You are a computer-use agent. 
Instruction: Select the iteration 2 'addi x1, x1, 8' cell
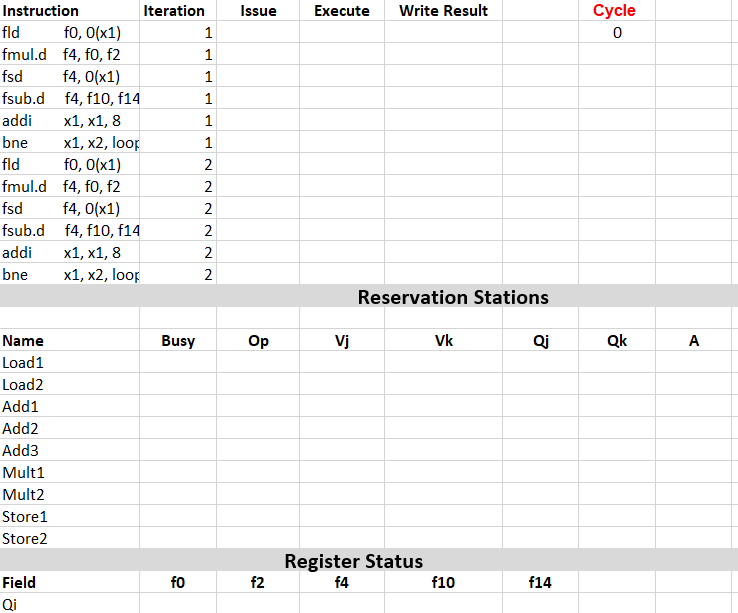click(x=70, y=253)
